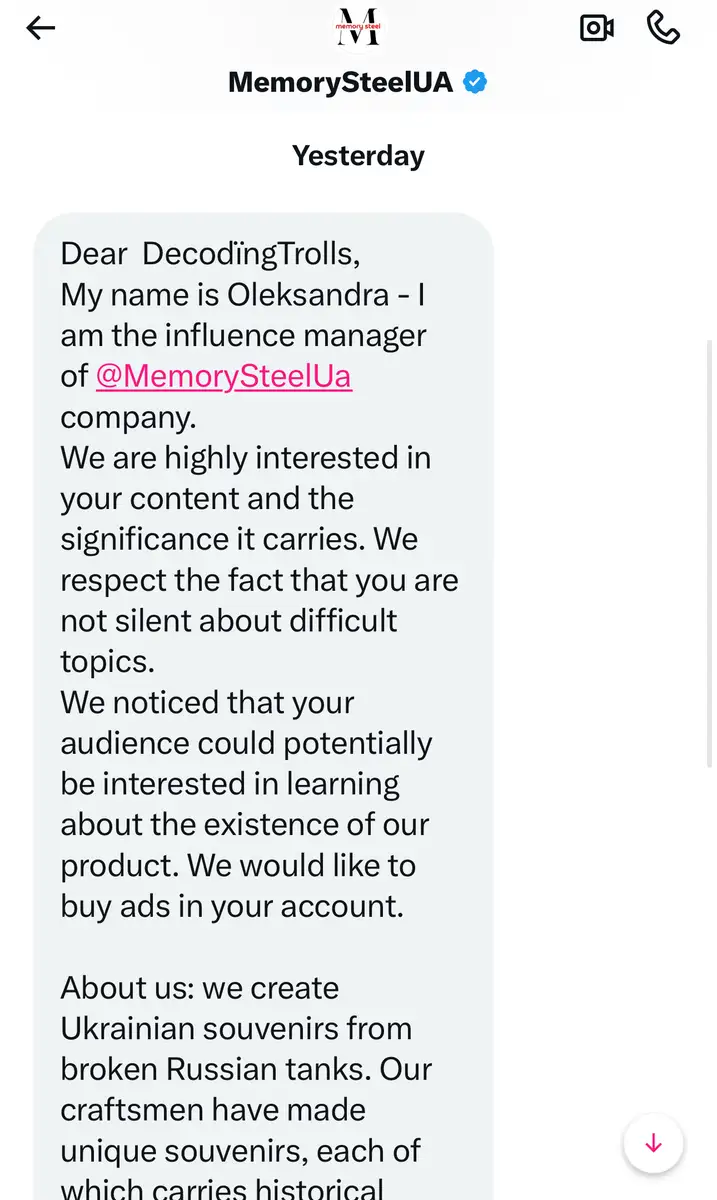Click the conversation scrollbar

pos(710,550)
